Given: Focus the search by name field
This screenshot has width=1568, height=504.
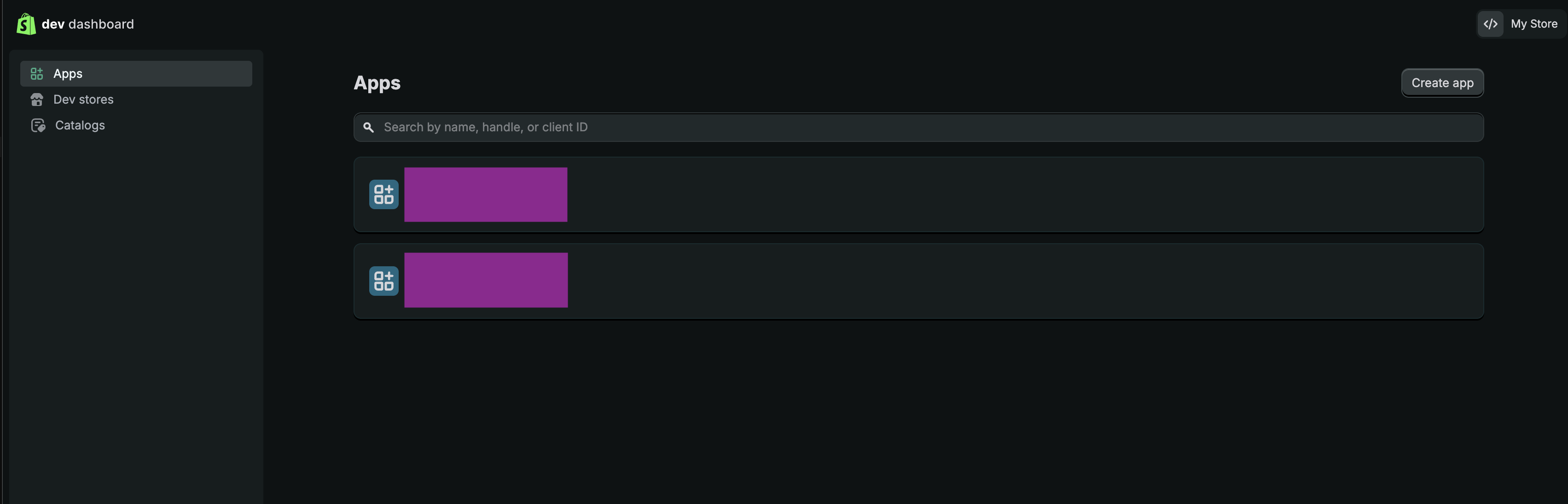Looking at the screenshot, I should coord(913,127).
